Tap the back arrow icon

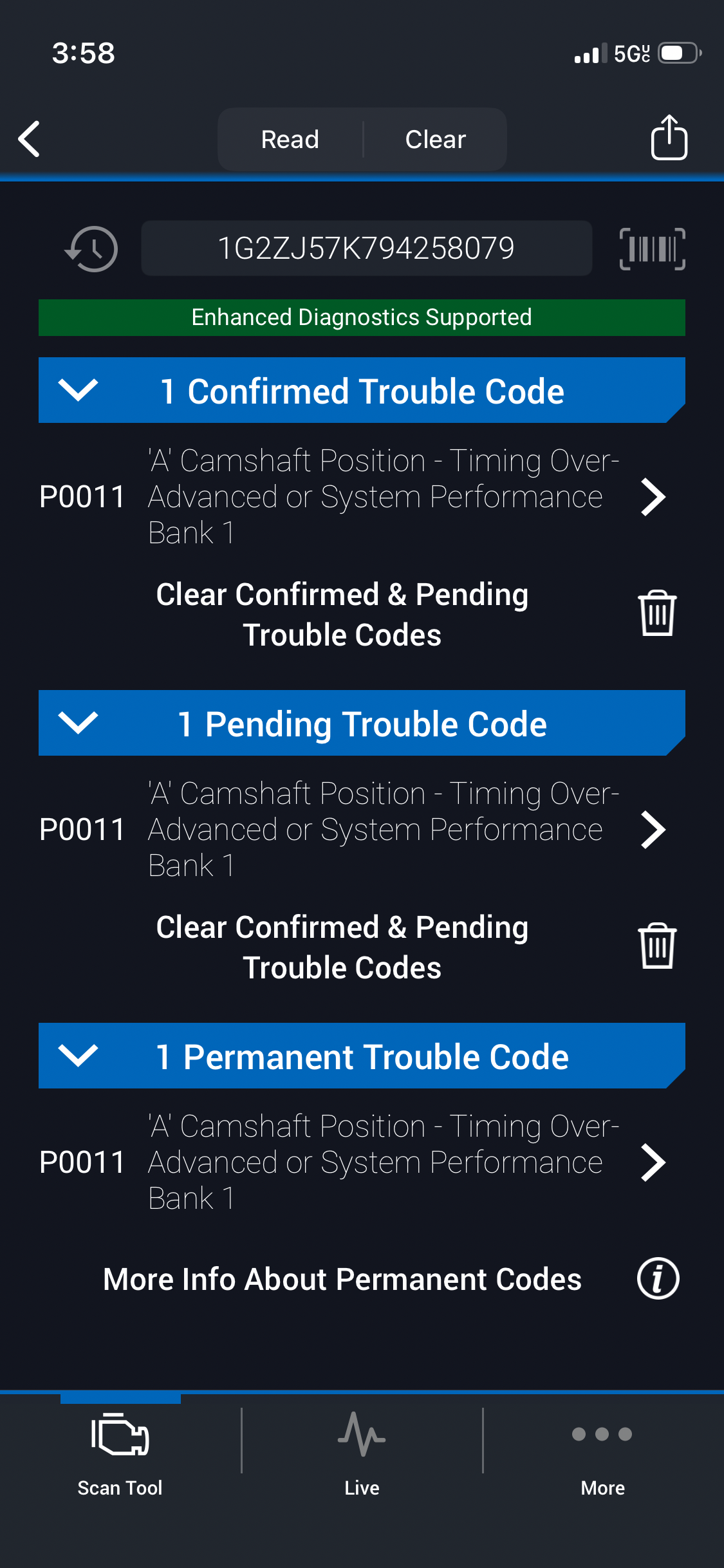coord(30,139)
